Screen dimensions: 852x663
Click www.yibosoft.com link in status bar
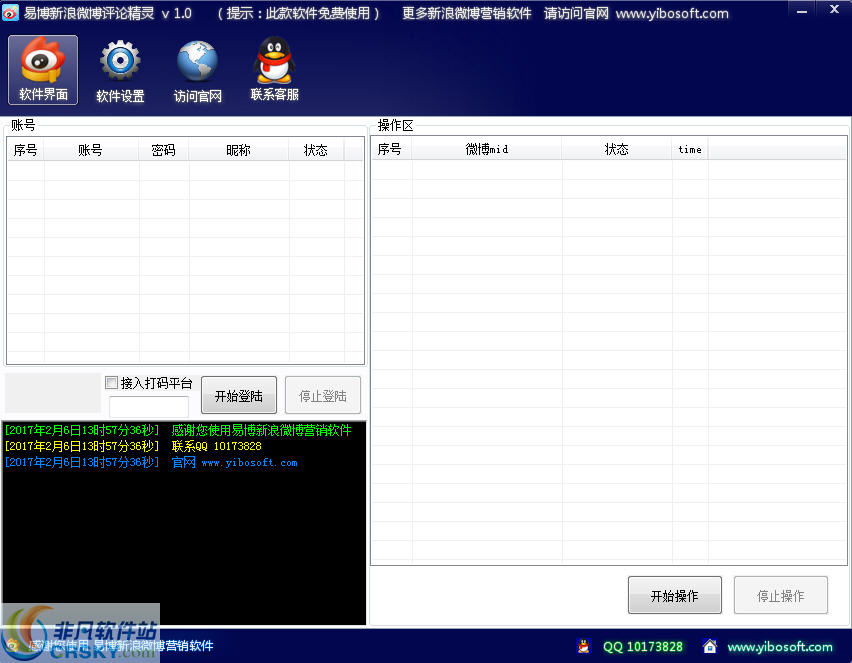[780, 647]
